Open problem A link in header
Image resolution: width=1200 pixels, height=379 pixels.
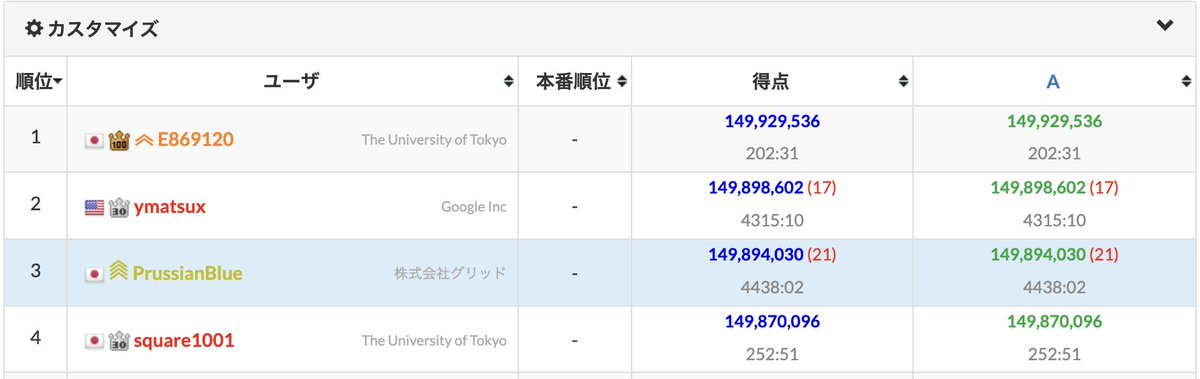pos(1052,82)
